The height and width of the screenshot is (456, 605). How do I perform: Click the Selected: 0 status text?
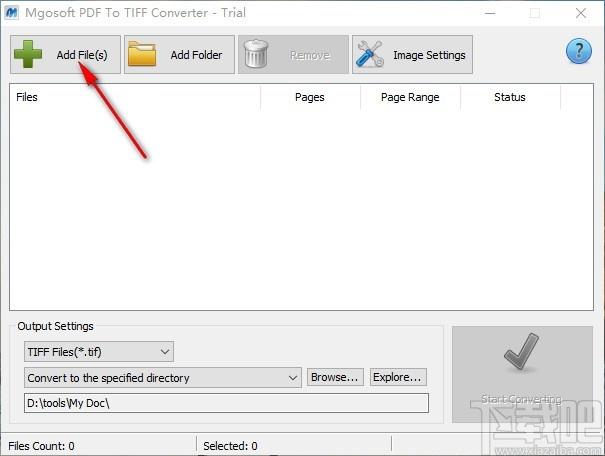click(230, 446)
